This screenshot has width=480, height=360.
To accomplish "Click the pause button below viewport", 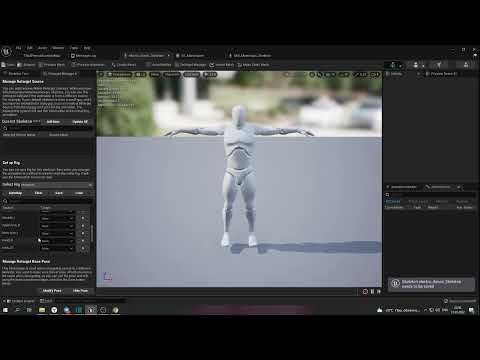I will point(372,292).
